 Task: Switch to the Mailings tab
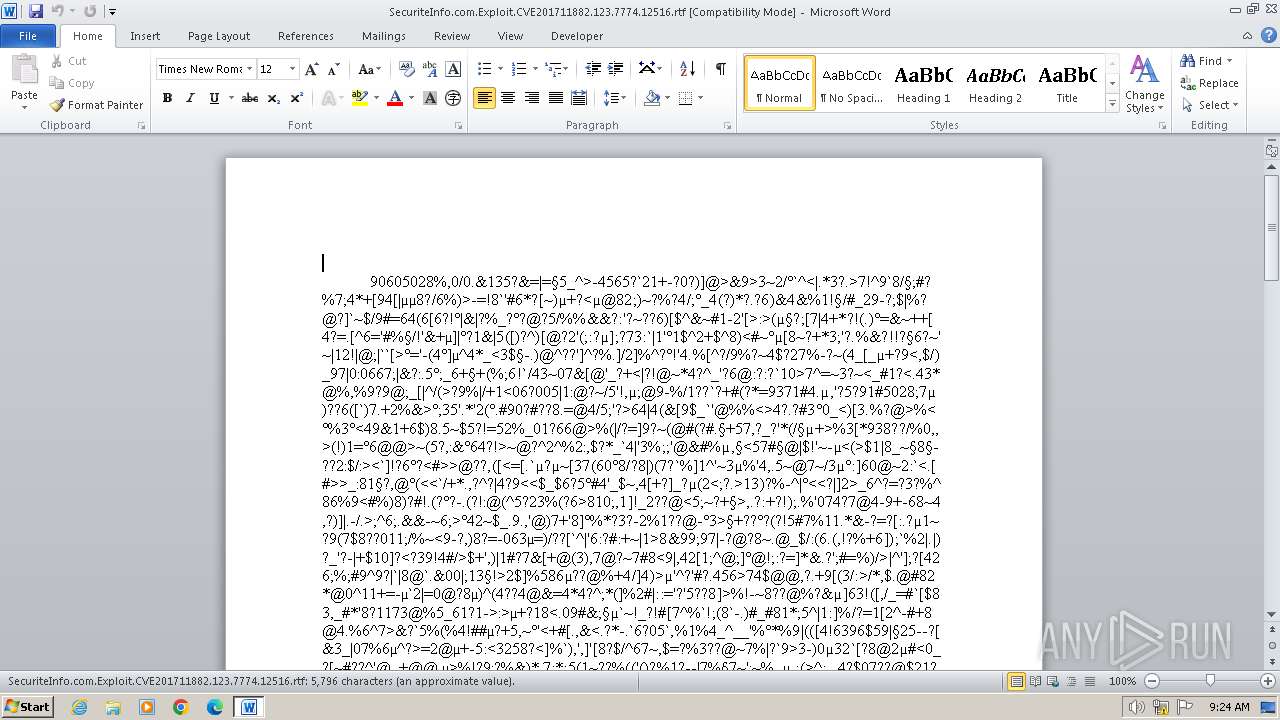coord(384,36)
